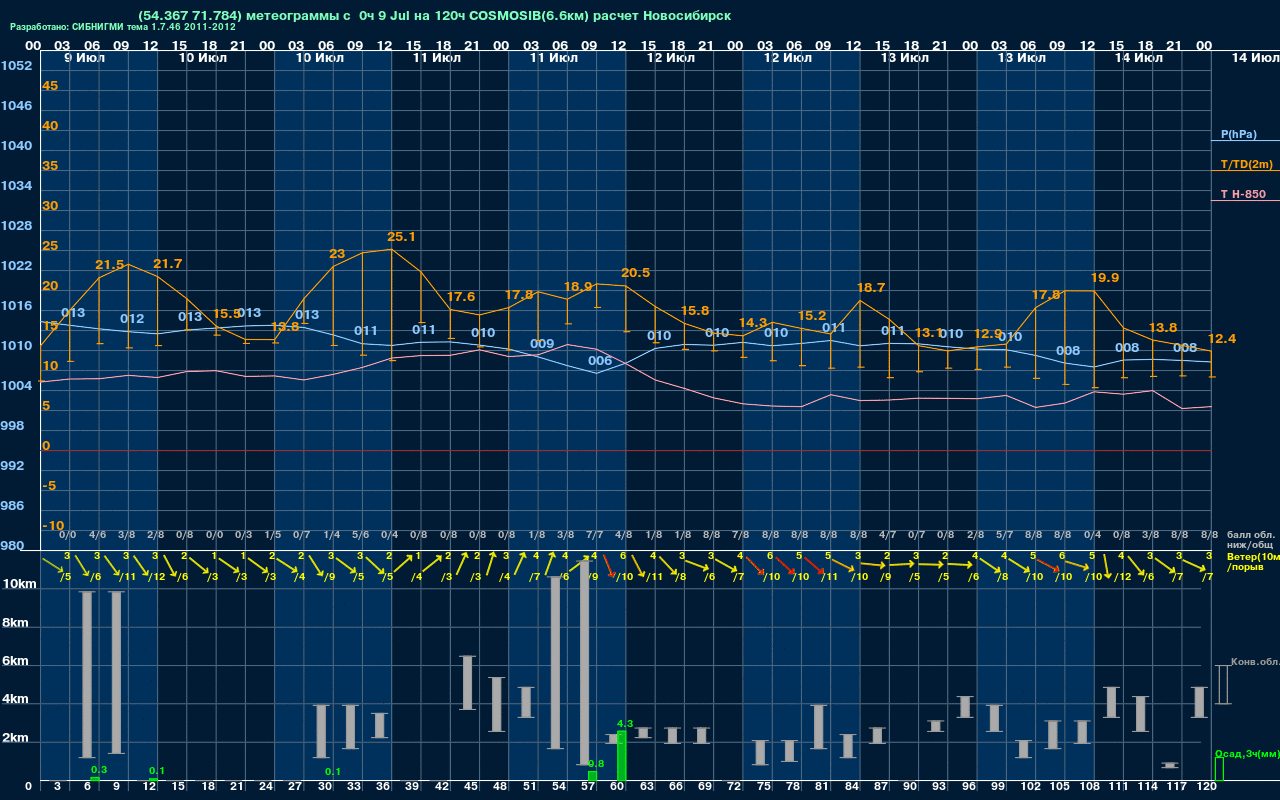
Task: Click the 'Осад,3ч(мм)' legend label
Action: pyautogui.click(x=1247, y=753)
